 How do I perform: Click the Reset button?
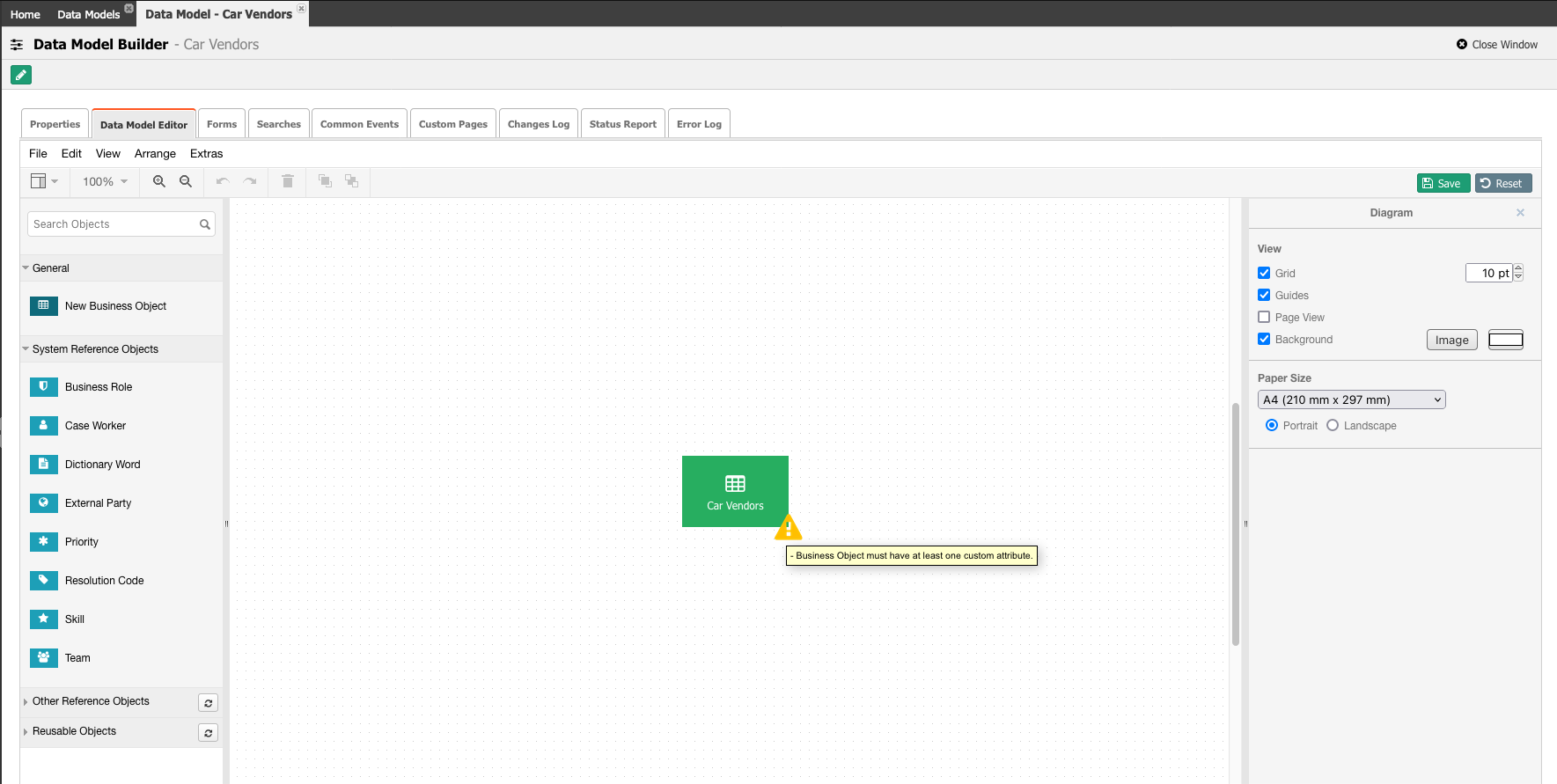pyautogui.click(x=1503, y=183)
